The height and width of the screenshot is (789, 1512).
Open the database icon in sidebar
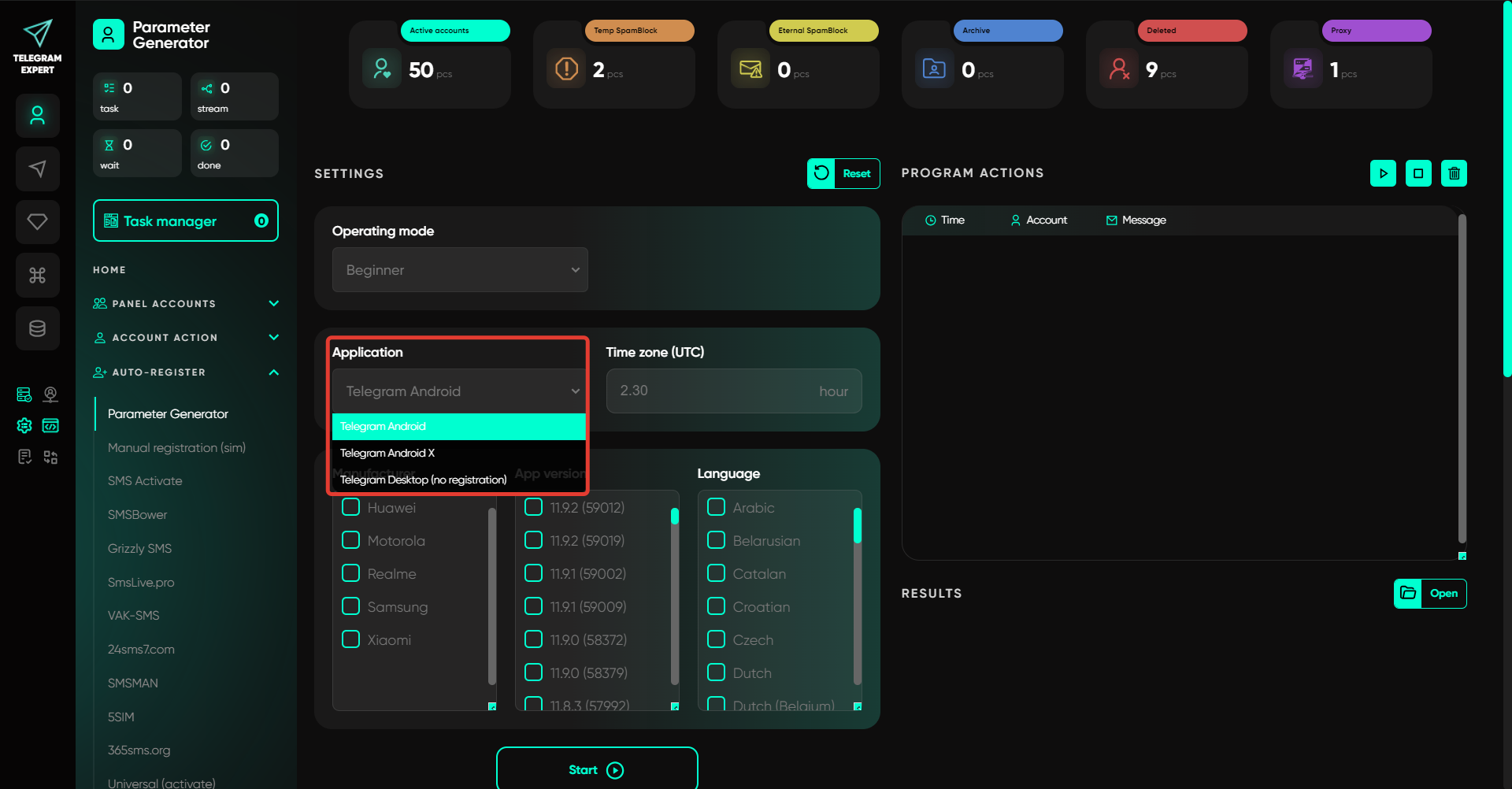37,328
